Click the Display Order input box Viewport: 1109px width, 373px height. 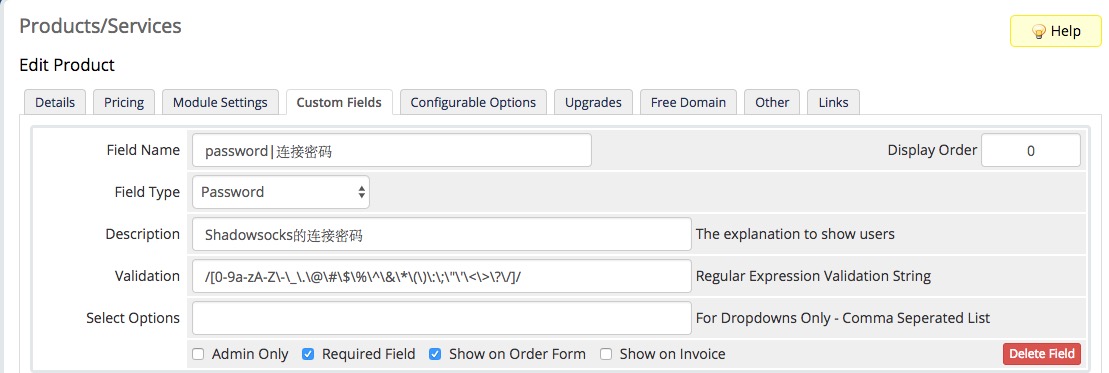(x=1030, y=150)
